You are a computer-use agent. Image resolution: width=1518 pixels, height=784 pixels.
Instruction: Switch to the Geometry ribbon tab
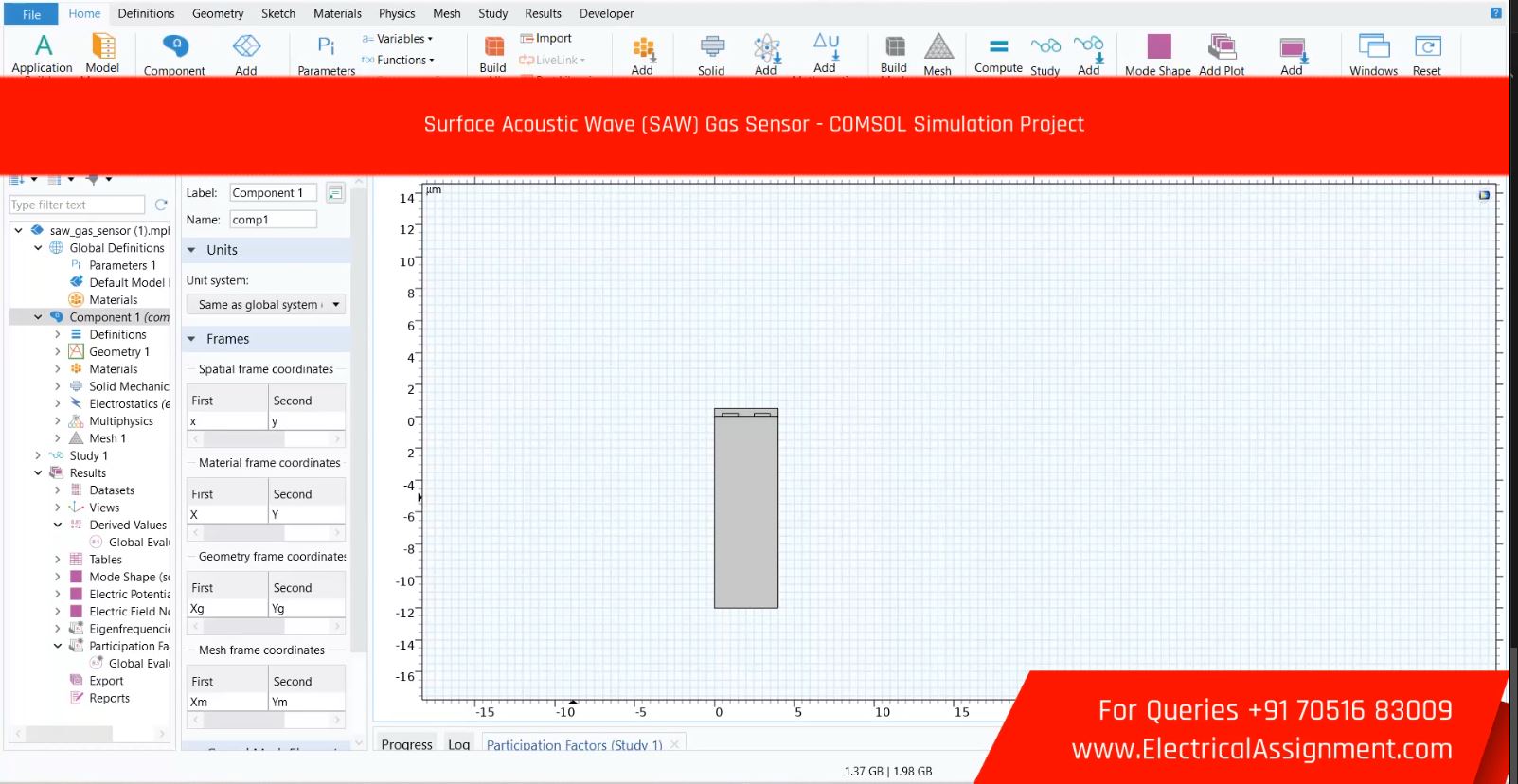click(x=218, y=13)
